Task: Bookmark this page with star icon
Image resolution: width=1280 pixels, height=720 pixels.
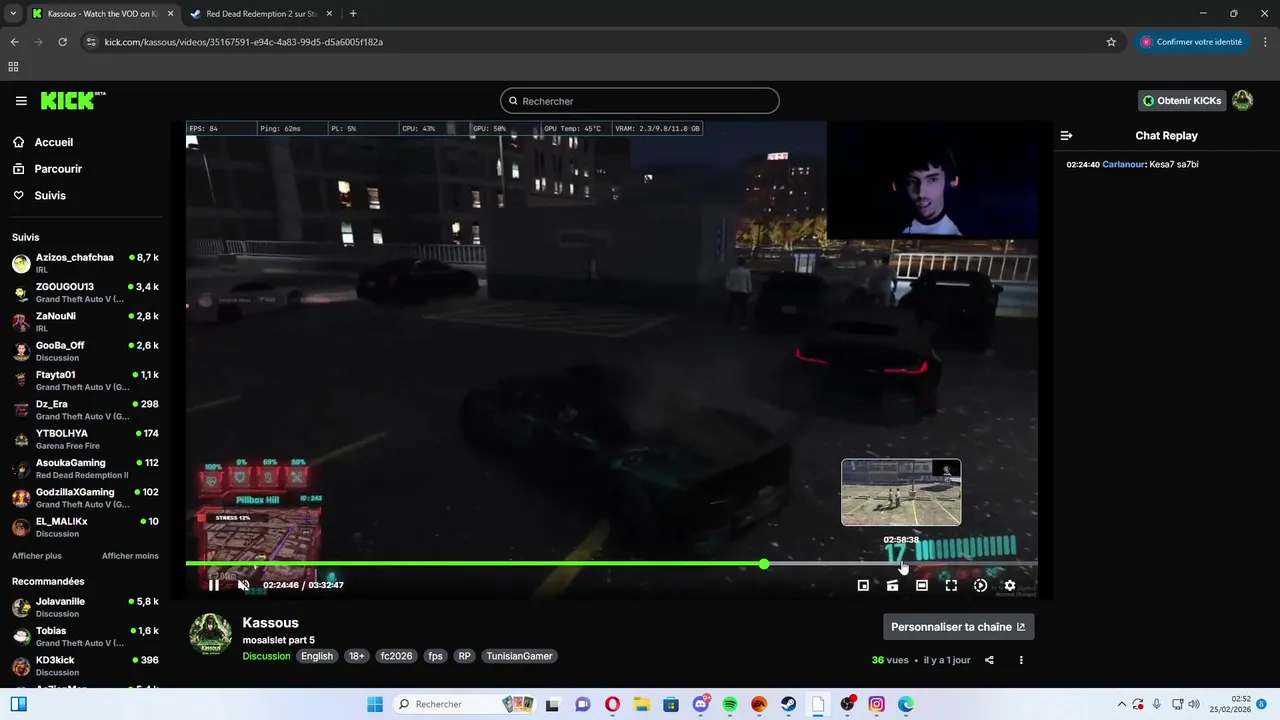Action: pos(1111,42)
